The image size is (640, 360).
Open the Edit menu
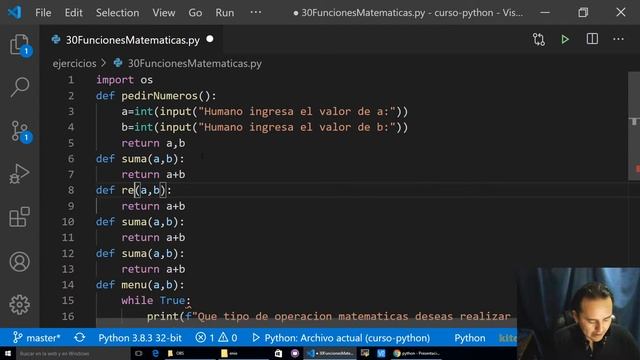[73, 13]
